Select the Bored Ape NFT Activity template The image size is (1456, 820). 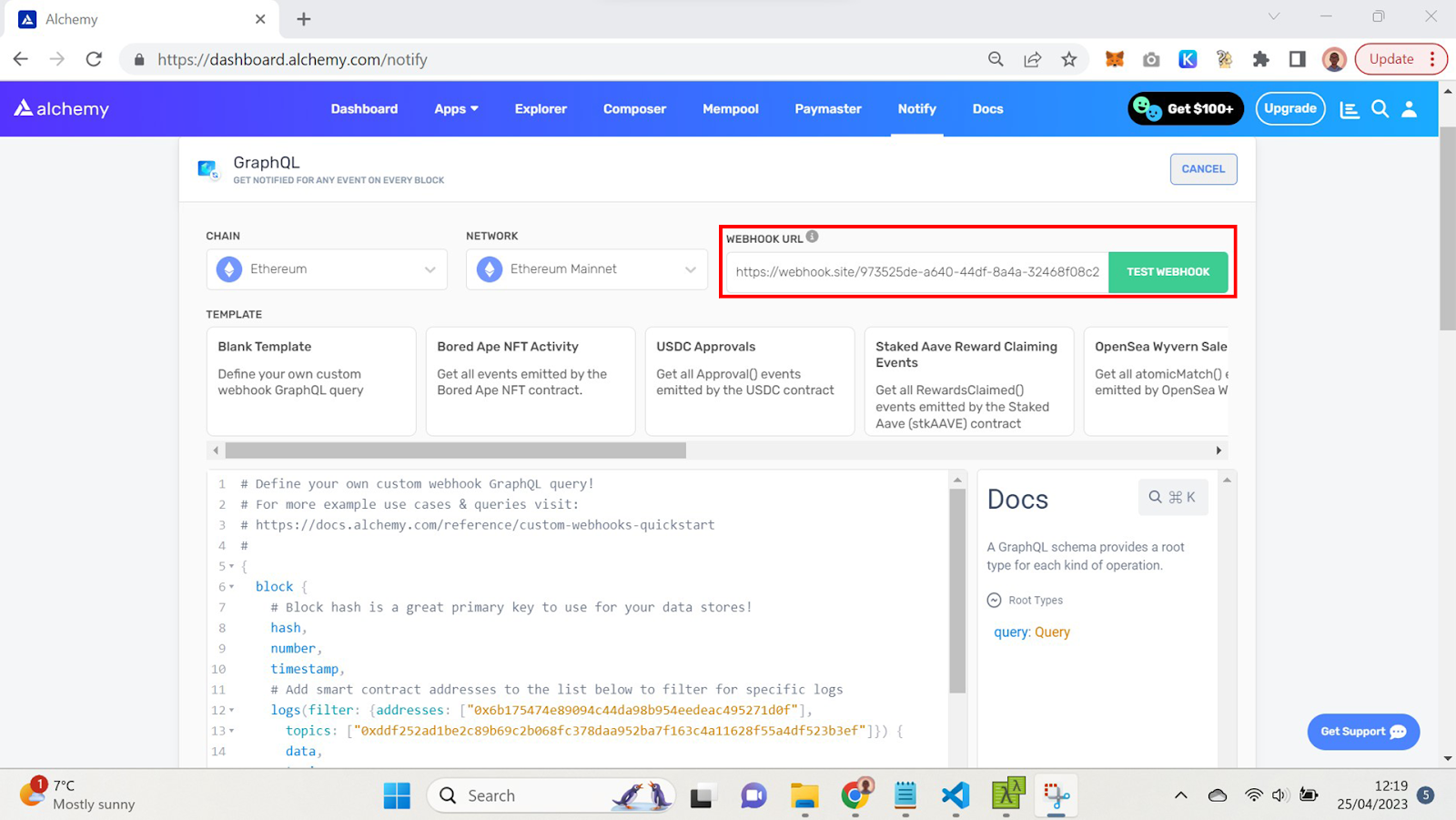coord(530,381)
